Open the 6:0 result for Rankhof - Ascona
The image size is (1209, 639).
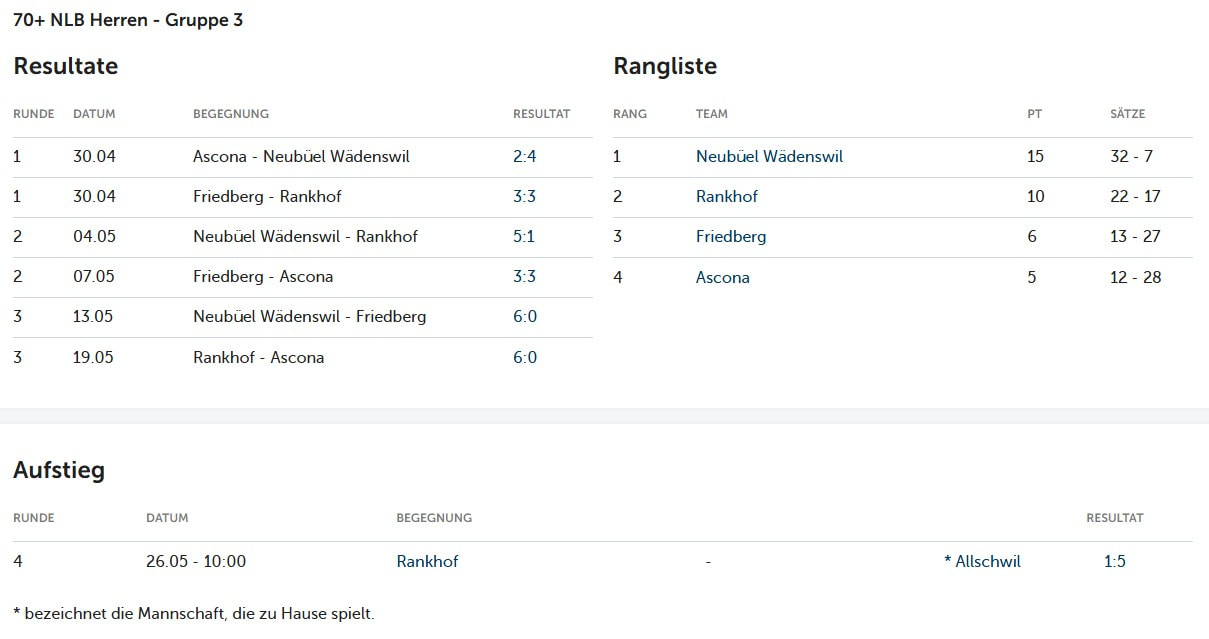525,358
